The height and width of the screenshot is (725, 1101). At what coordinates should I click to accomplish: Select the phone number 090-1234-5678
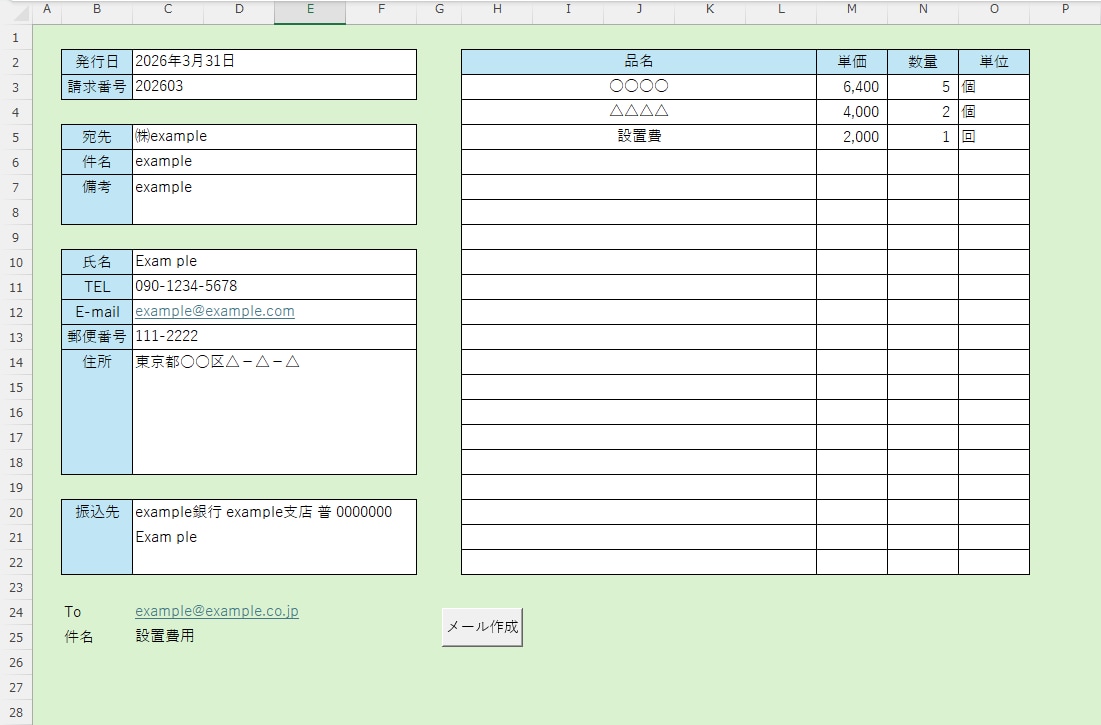pyautogui.click(x=275, y=287)
